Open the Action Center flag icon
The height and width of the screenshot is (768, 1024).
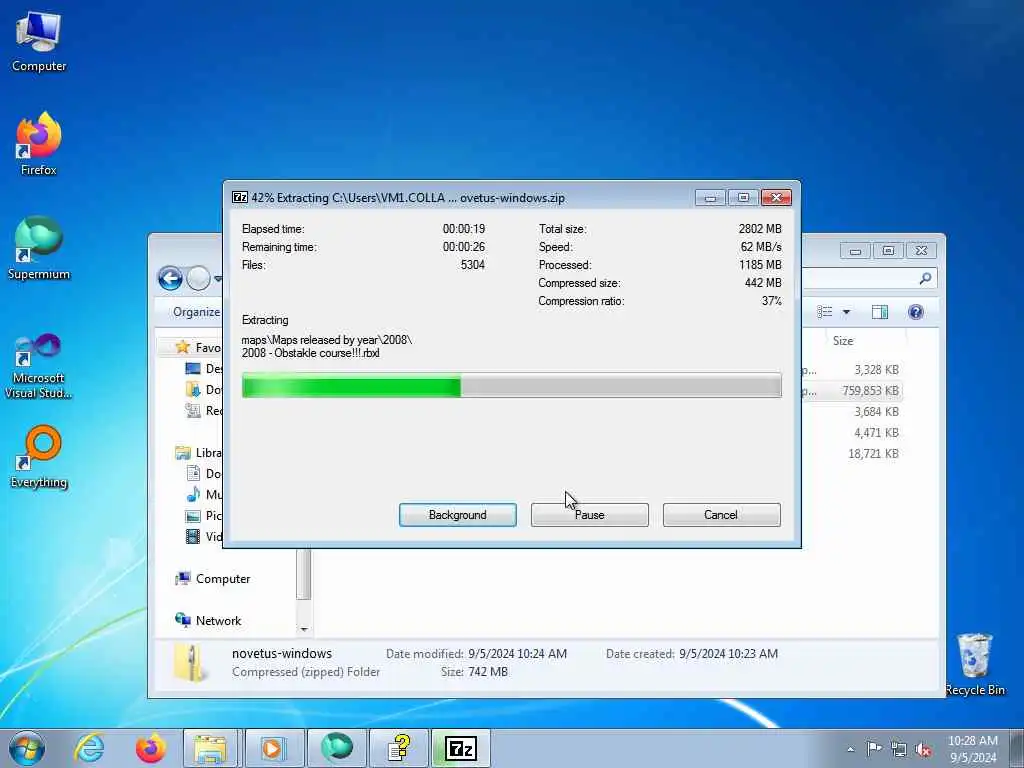[x=874, y=748]
